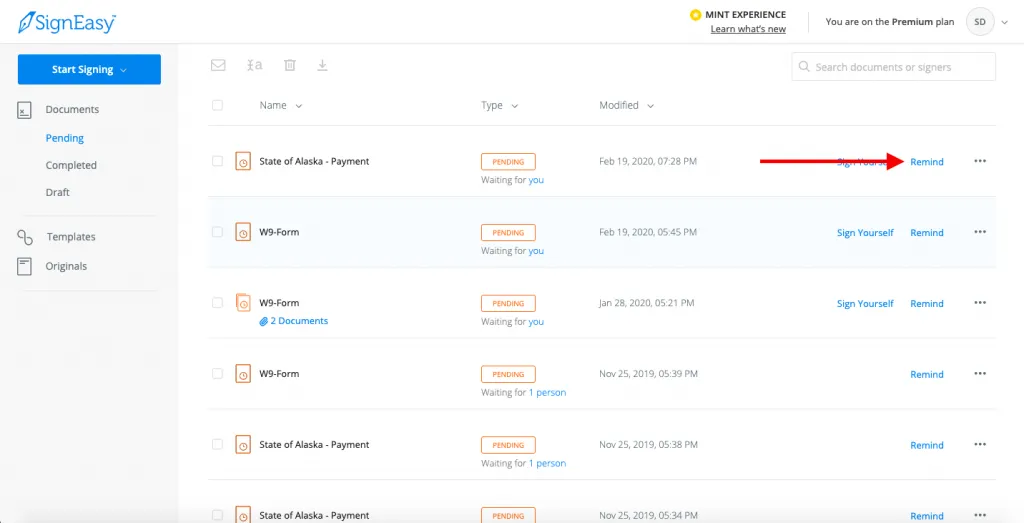Viewport: 1024px width, 523px height.
Task: Click the SignEasy logo
Action: point(67,23)
